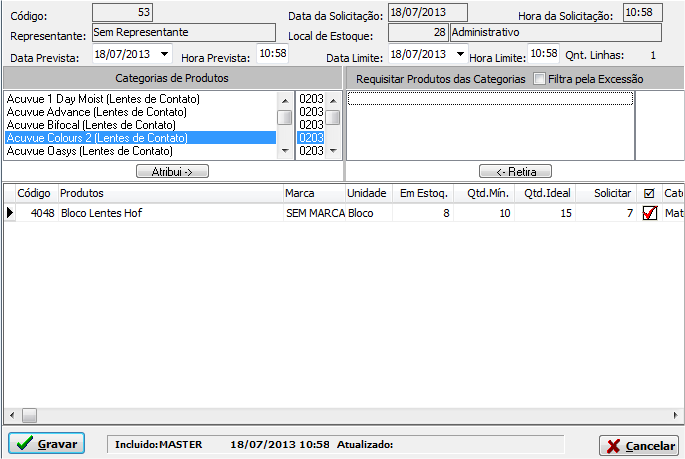Click the green checkmark on Gravar
The width and height of the screenshot is (685, 459).
(x=24, y=443)
